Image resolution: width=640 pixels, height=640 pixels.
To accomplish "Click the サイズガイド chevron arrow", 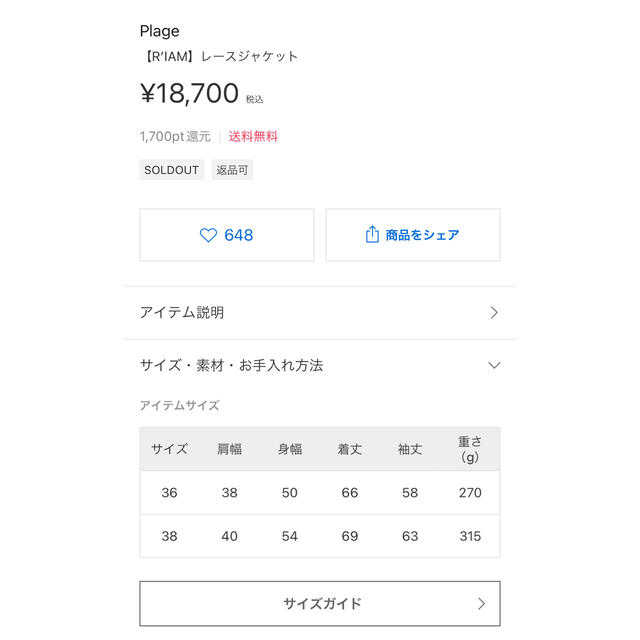I will 482,604.
